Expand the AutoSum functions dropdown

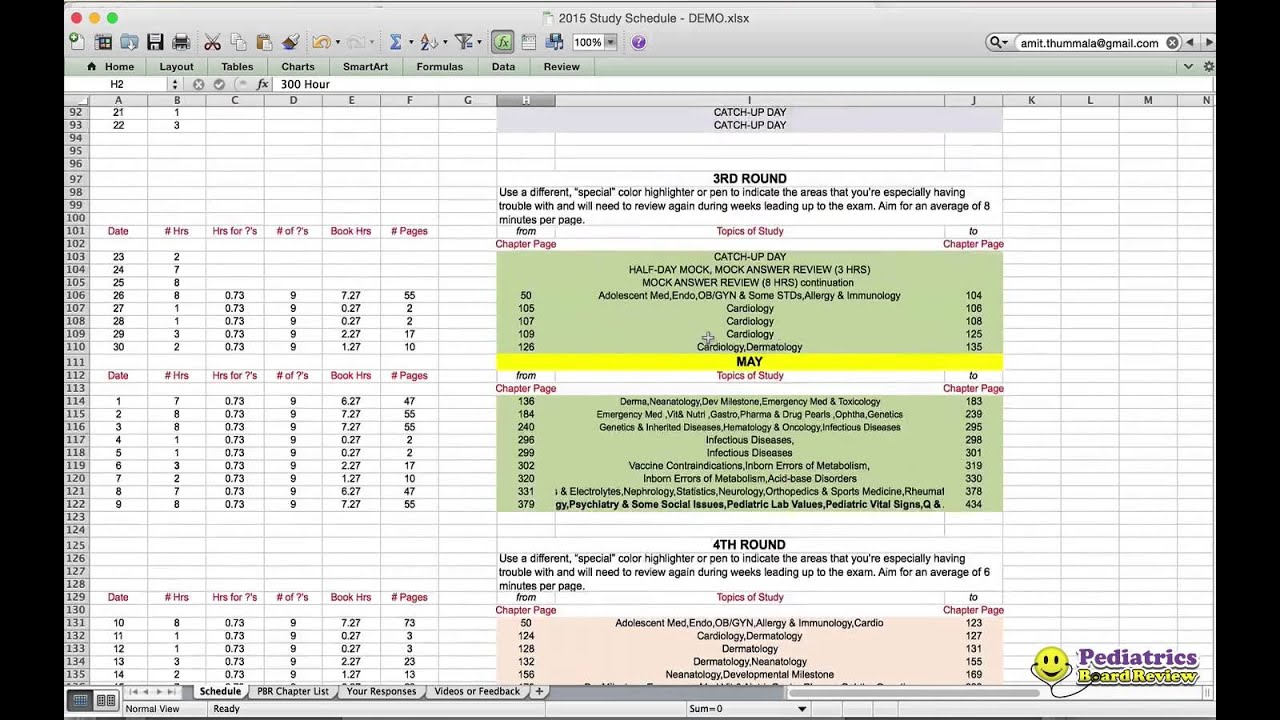pyautogui.click(x=410, y=43)
